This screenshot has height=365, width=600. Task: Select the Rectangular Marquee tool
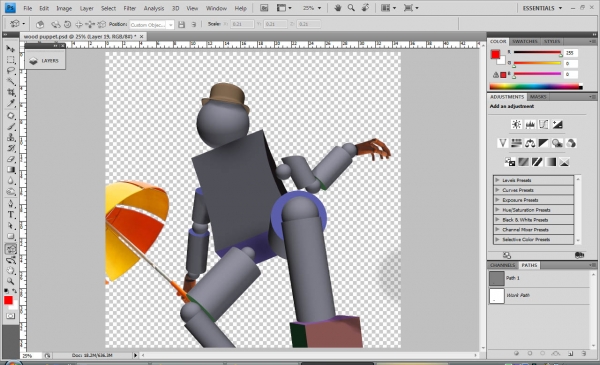(x=10, y=60)
